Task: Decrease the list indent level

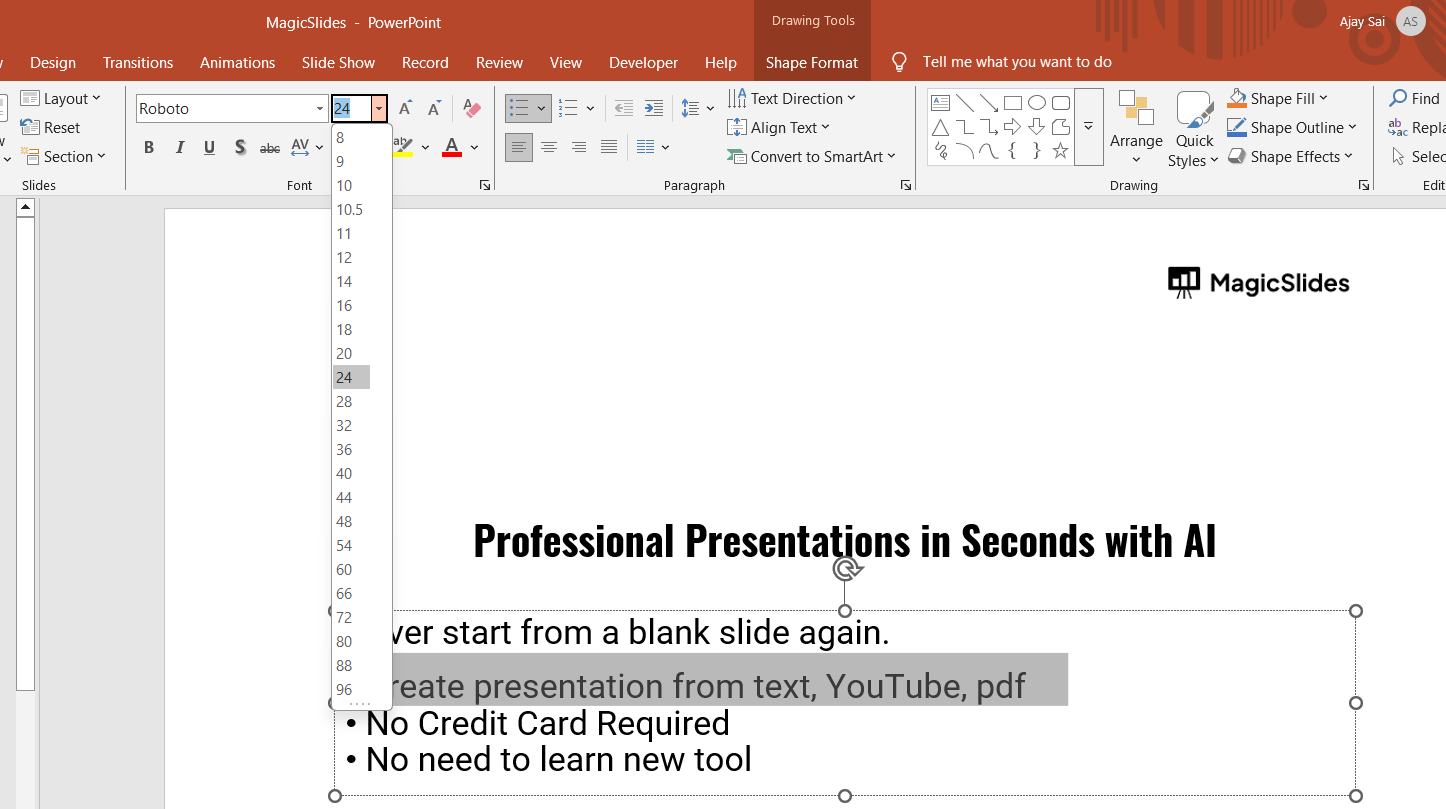Action: (x=623, y=108)
